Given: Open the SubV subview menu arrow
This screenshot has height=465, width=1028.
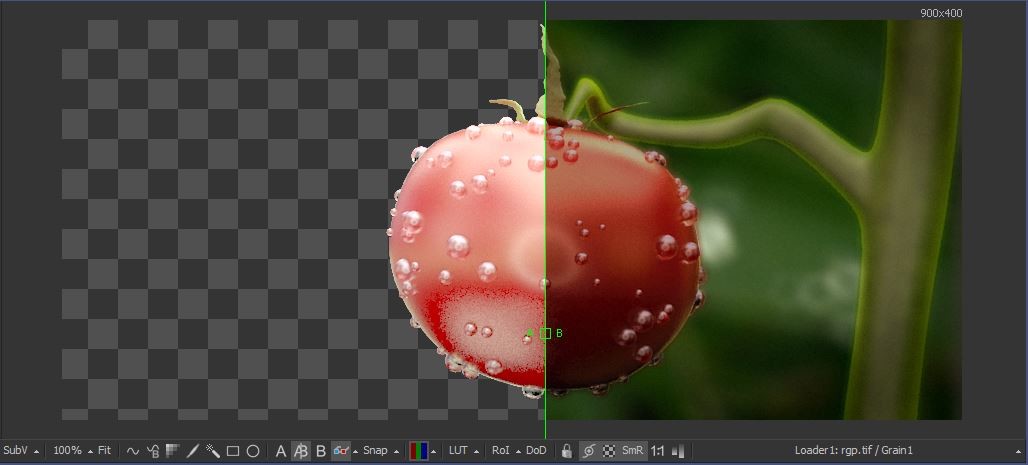Looking at the screenshot, I should click(x=36, y=451).
